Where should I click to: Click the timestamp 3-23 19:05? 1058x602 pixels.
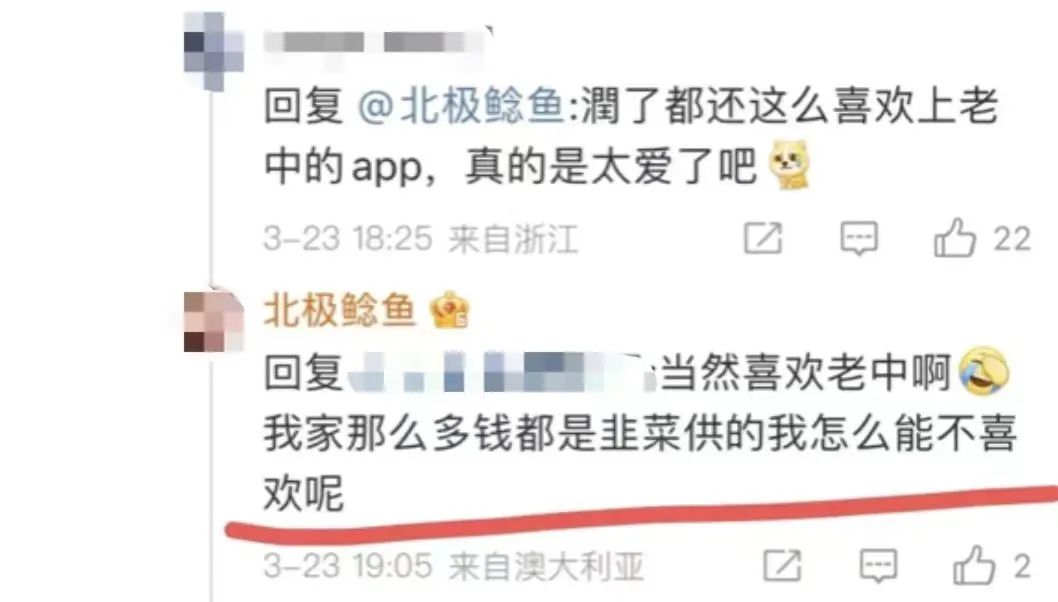pyautogui.click(x=347, y=566)
